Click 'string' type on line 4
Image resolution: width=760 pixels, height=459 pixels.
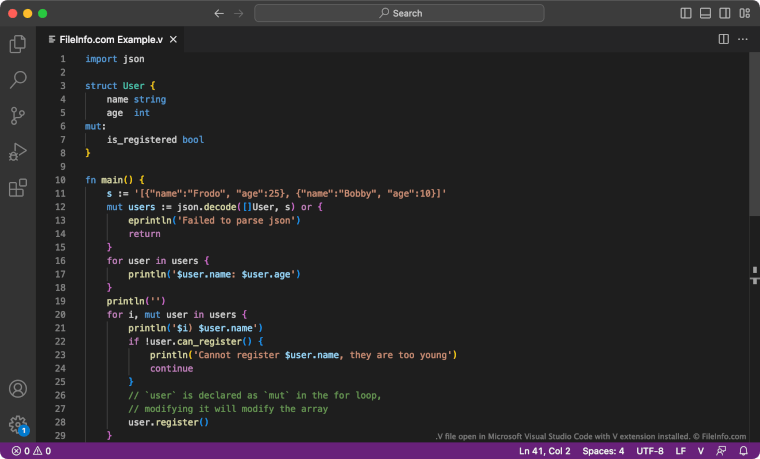[150, 99]
